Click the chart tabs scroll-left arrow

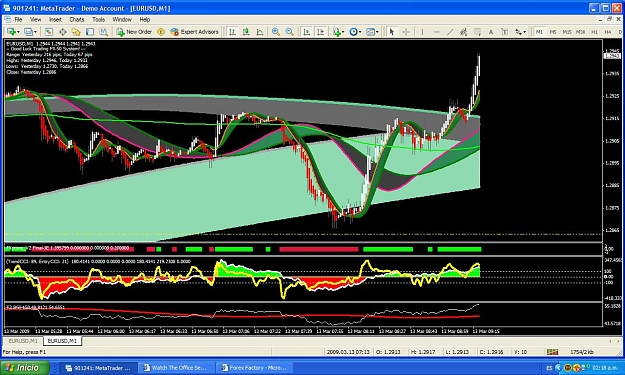610,342
